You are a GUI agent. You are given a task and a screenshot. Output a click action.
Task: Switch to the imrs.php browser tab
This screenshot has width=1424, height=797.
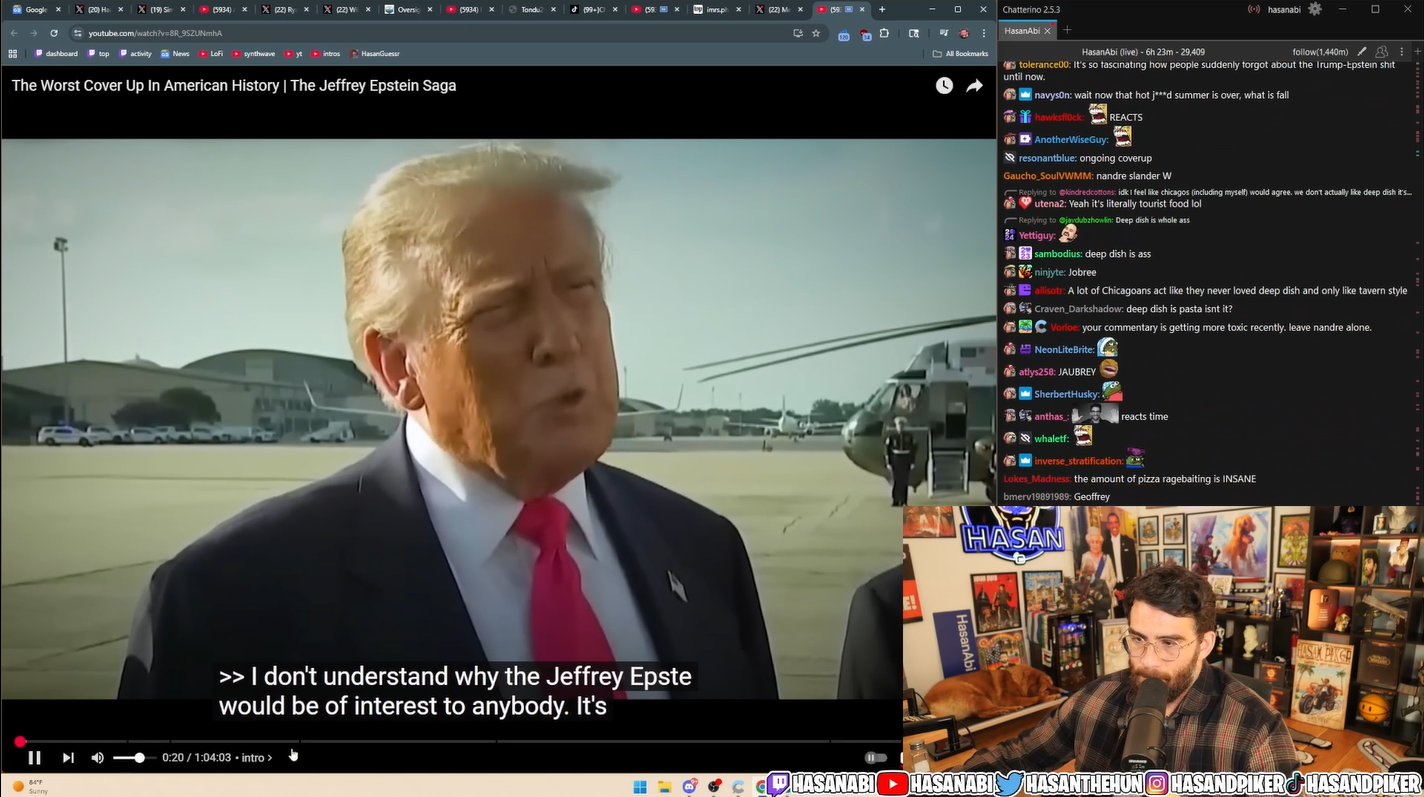pyautogui.click(x=719, y=9)
